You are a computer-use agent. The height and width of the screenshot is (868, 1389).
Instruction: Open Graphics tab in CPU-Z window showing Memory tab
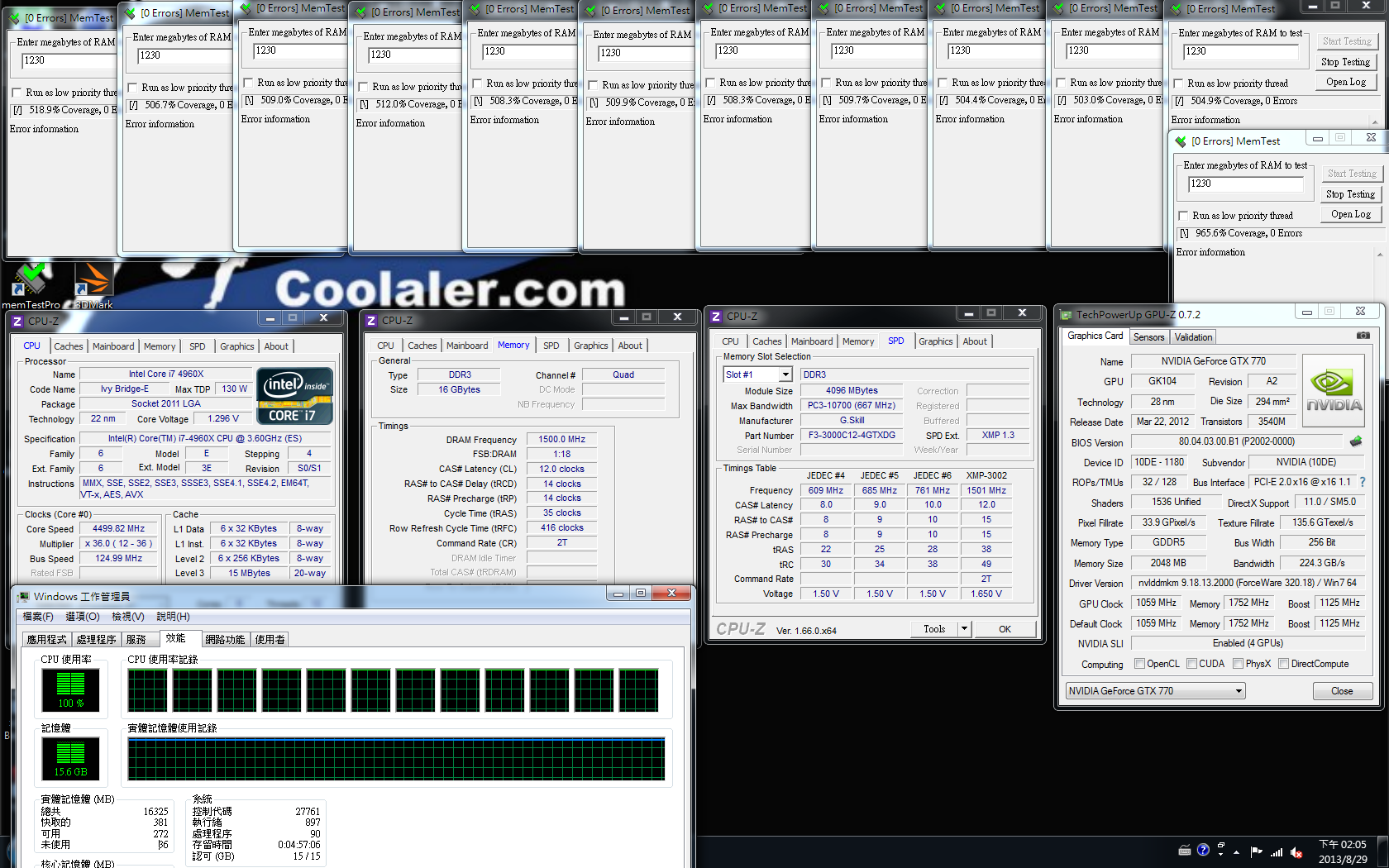(x=590, y=346)
